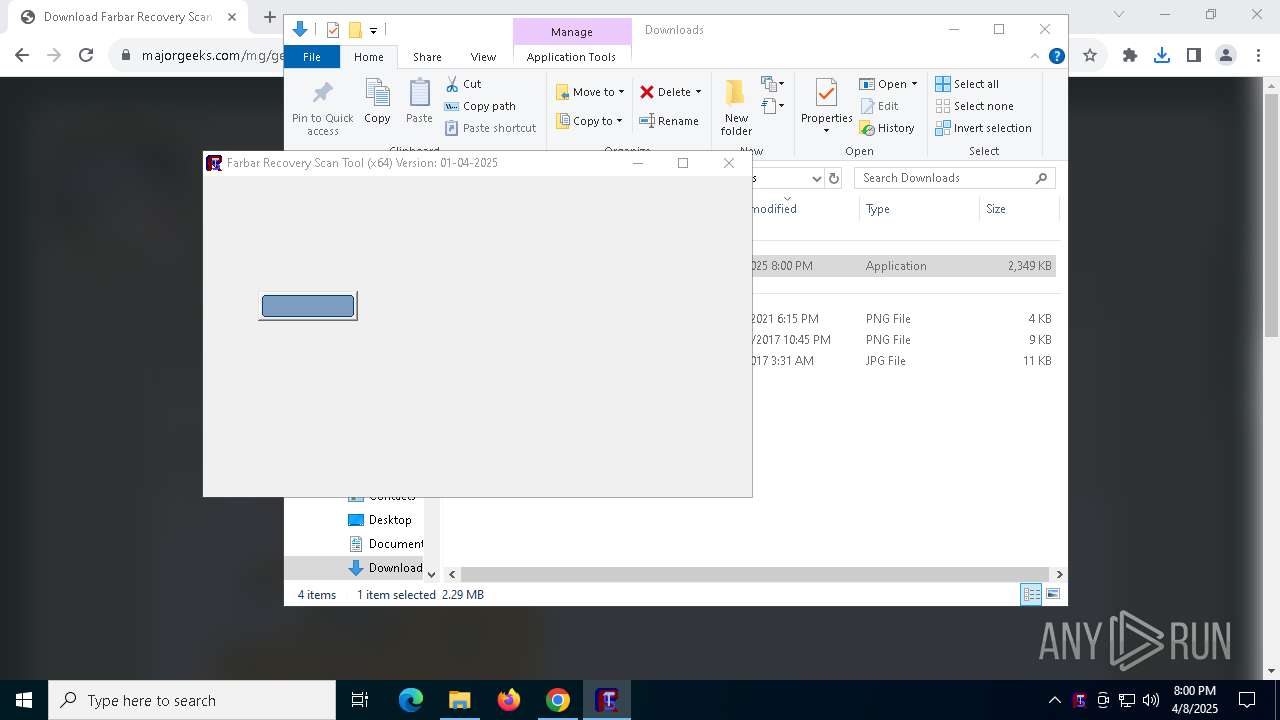Click Copy path in ribbon
The width and height of the screenshot is (1280, 720).
point(480,106)
